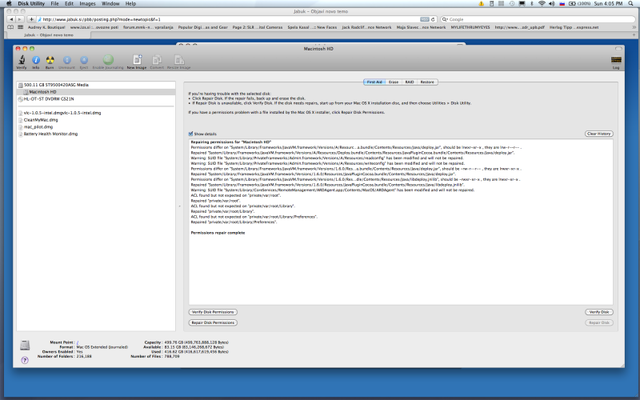
Task: Click the Clear History button
Action: click(x=599, y=134)
